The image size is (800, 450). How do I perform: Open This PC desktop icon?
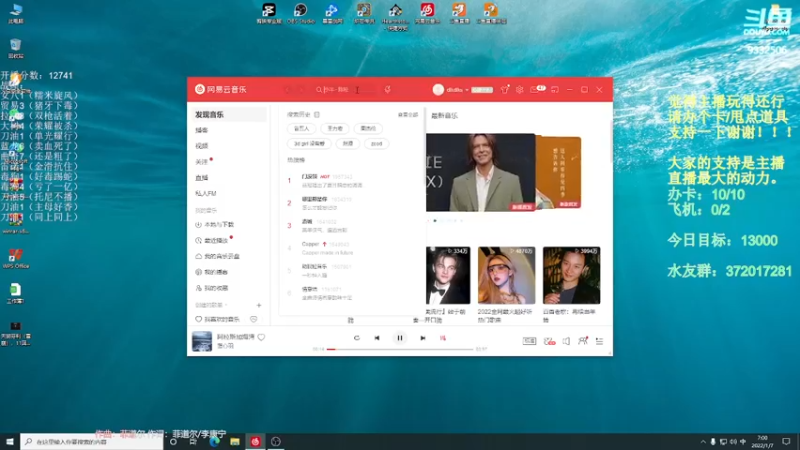(15, 13)
